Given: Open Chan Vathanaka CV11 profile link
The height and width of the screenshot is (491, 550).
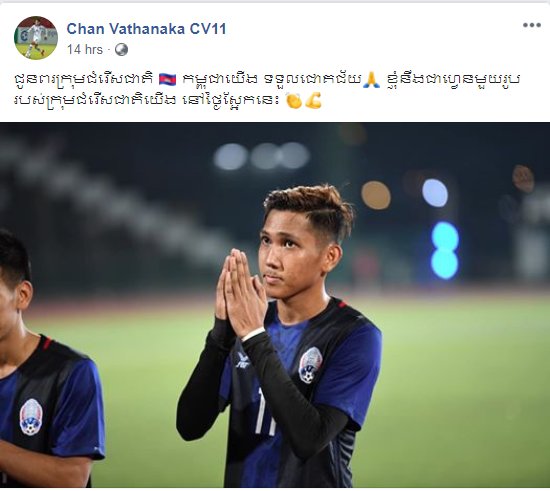Looking at the screenshot, I should pyautogui.click(x=146, y=29).
